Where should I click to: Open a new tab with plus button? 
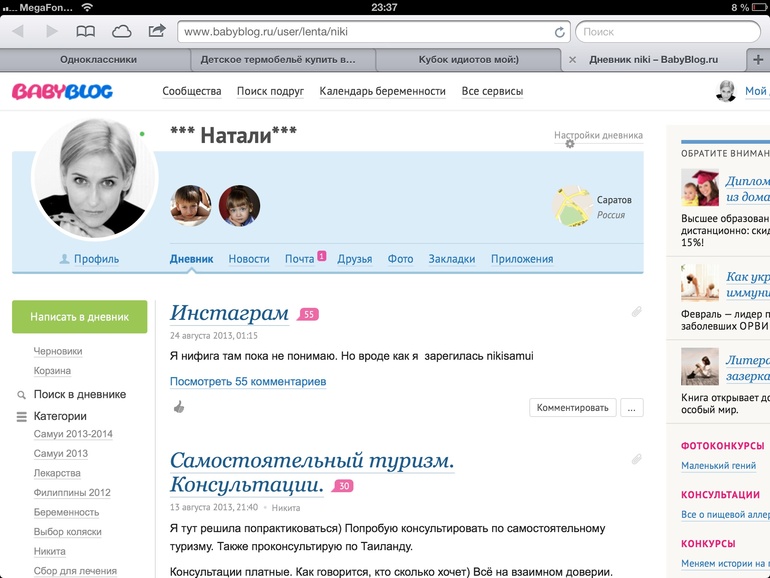(x=758, y=60)
